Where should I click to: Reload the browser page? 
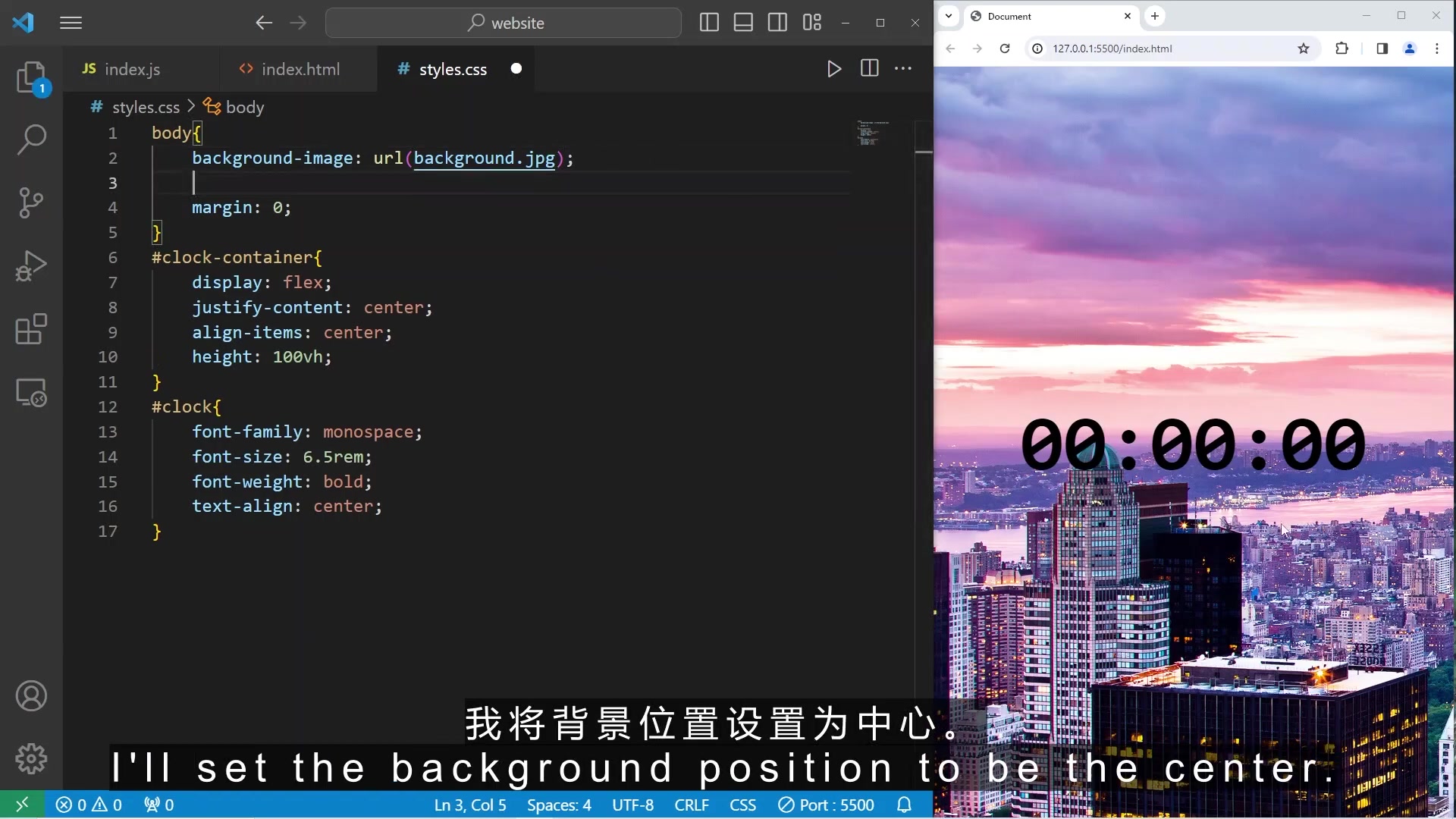(x=1005, y=49)
